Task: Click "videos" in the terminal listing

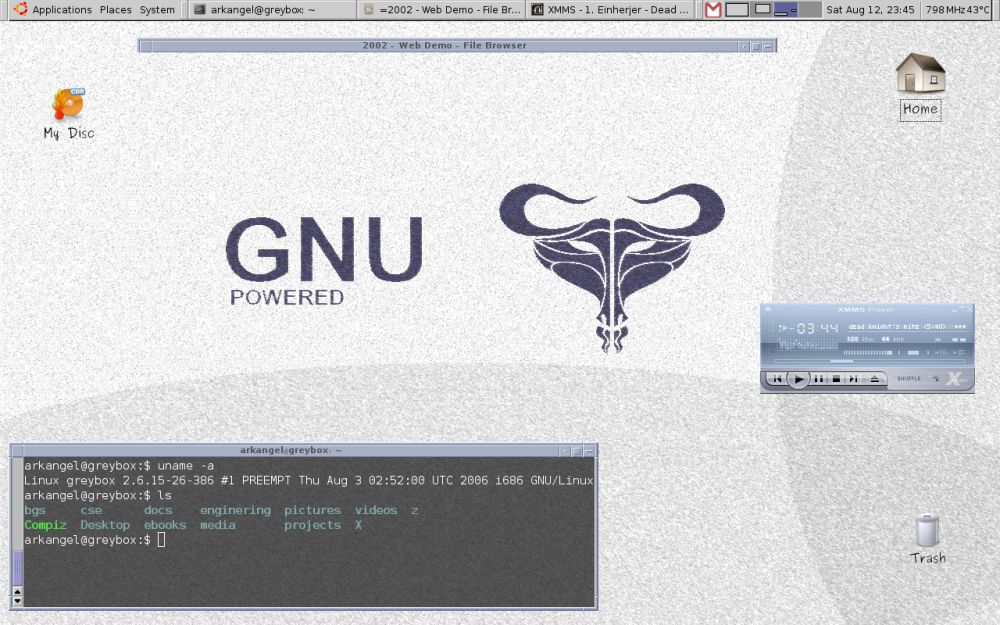Action: tap(376, 510)
